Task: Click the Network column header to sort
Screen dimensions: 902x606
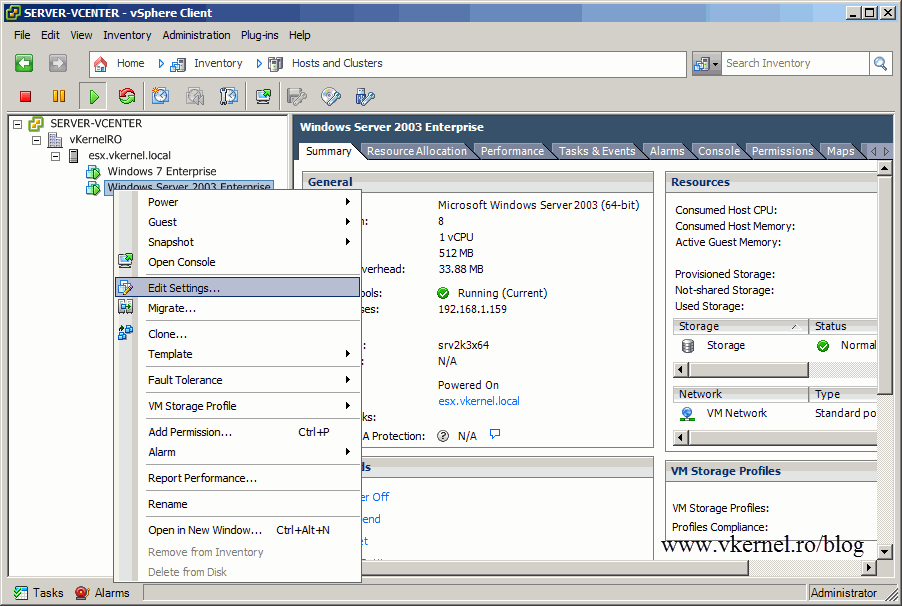Action: tap(740, 394)
